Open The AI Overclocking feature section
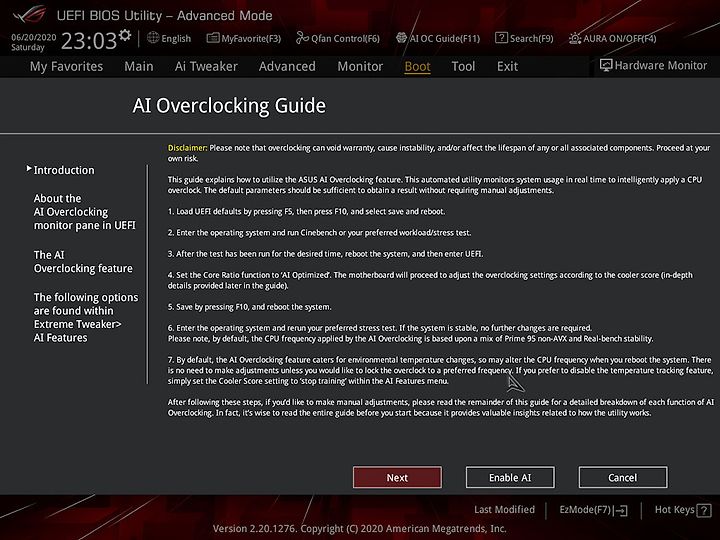Screen dimensions: 720x540 coord(83,261)
